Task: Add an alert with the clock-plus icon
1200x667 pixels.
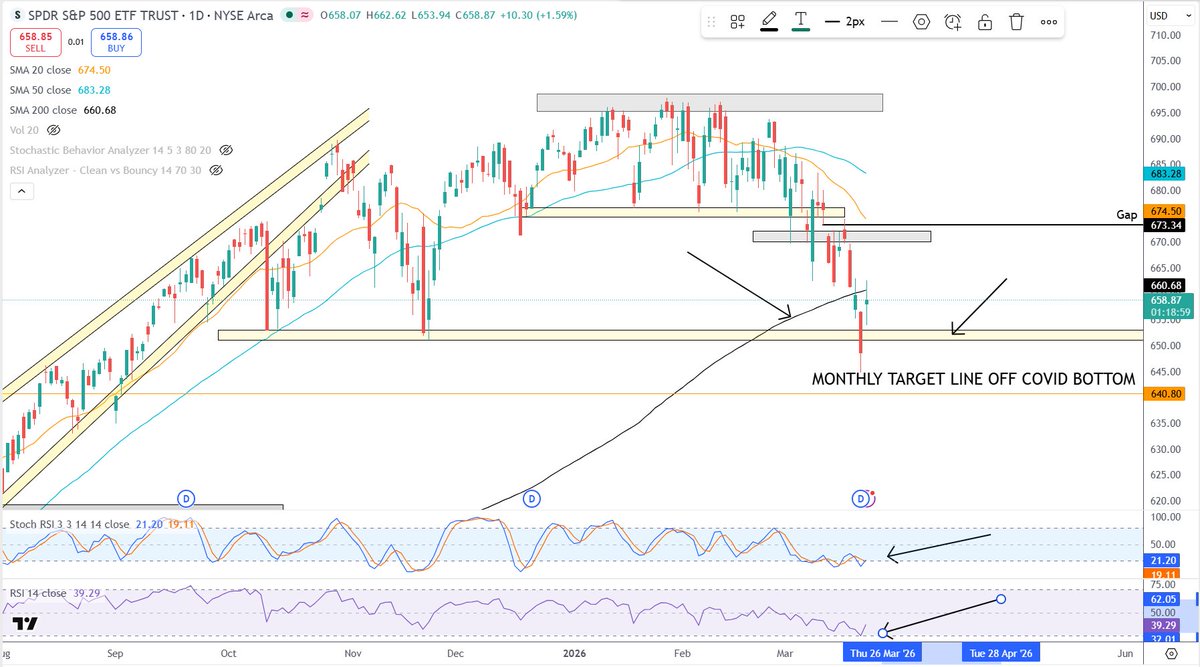Action: click(953, 21)
